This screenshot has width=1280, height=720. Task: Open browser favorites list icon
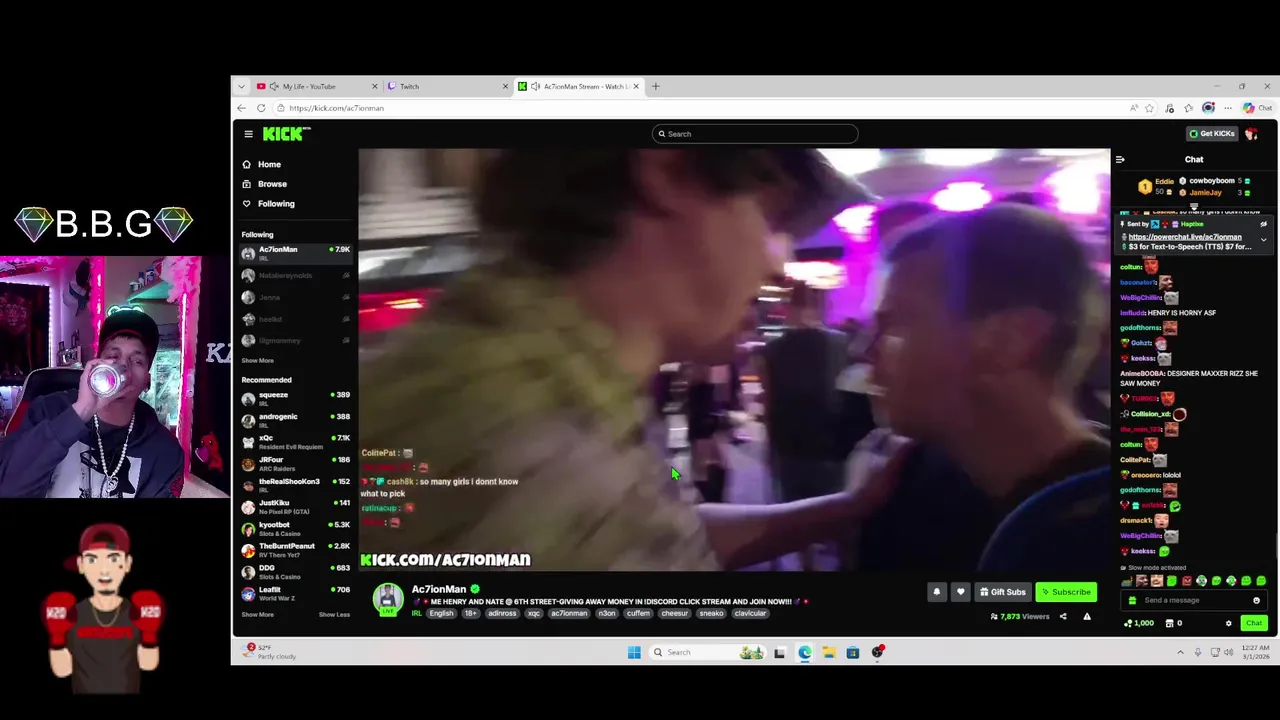click(1188, 108)
